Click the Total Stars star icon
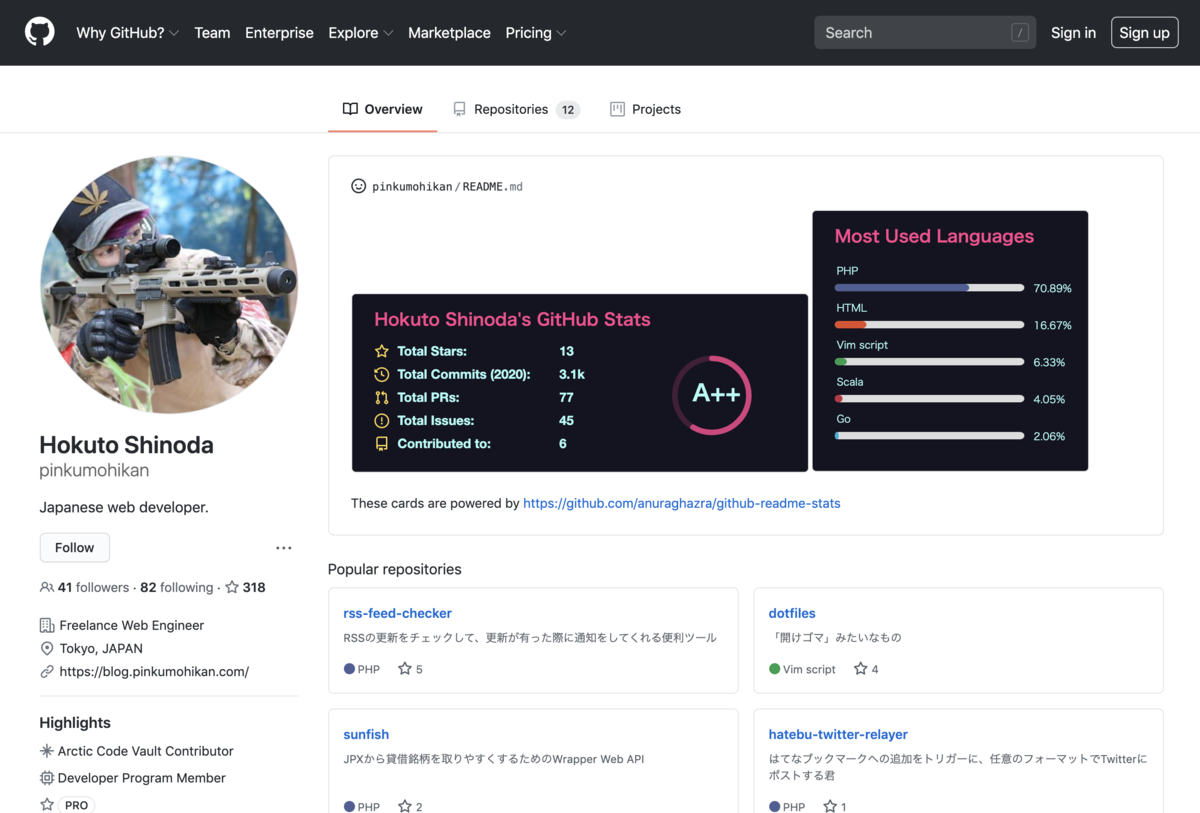Viewport: 1200px width, 813px height. click(x=381, y=351)
